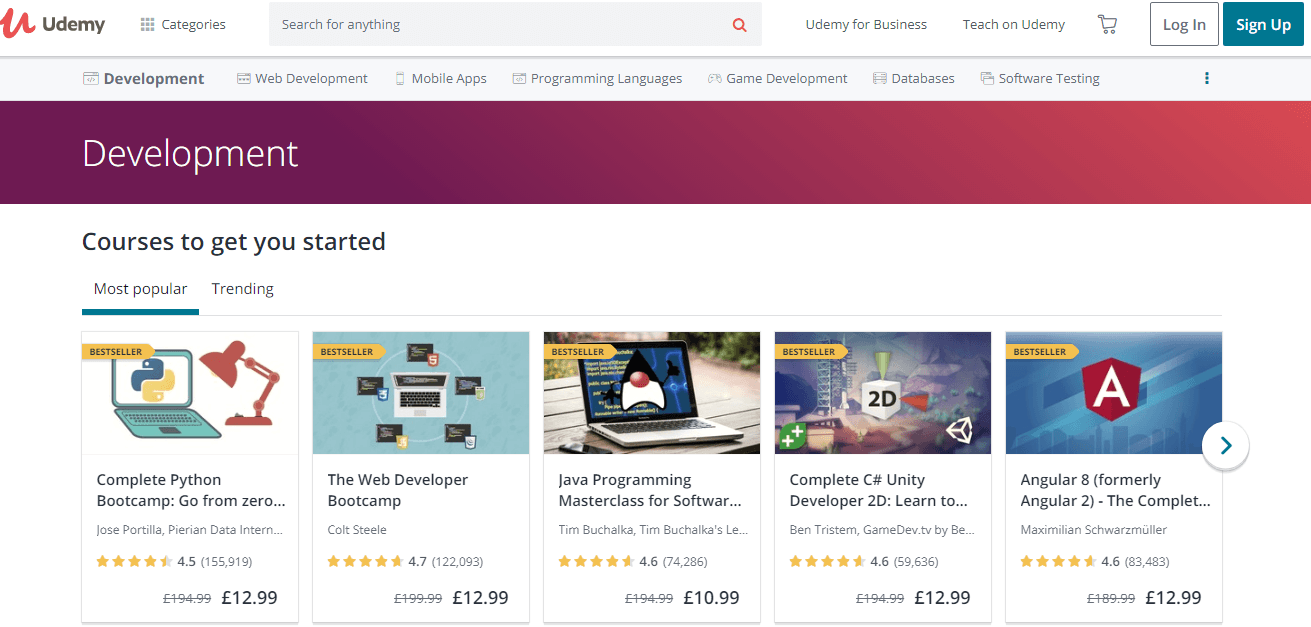Viewport: 1311px width, 627px height.
Task: Click the Software Testing icon
Action: 987,78
